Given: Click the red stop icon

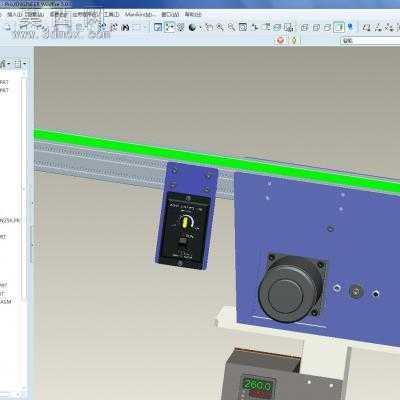Looking at the screenshot, I should point(280,40).
